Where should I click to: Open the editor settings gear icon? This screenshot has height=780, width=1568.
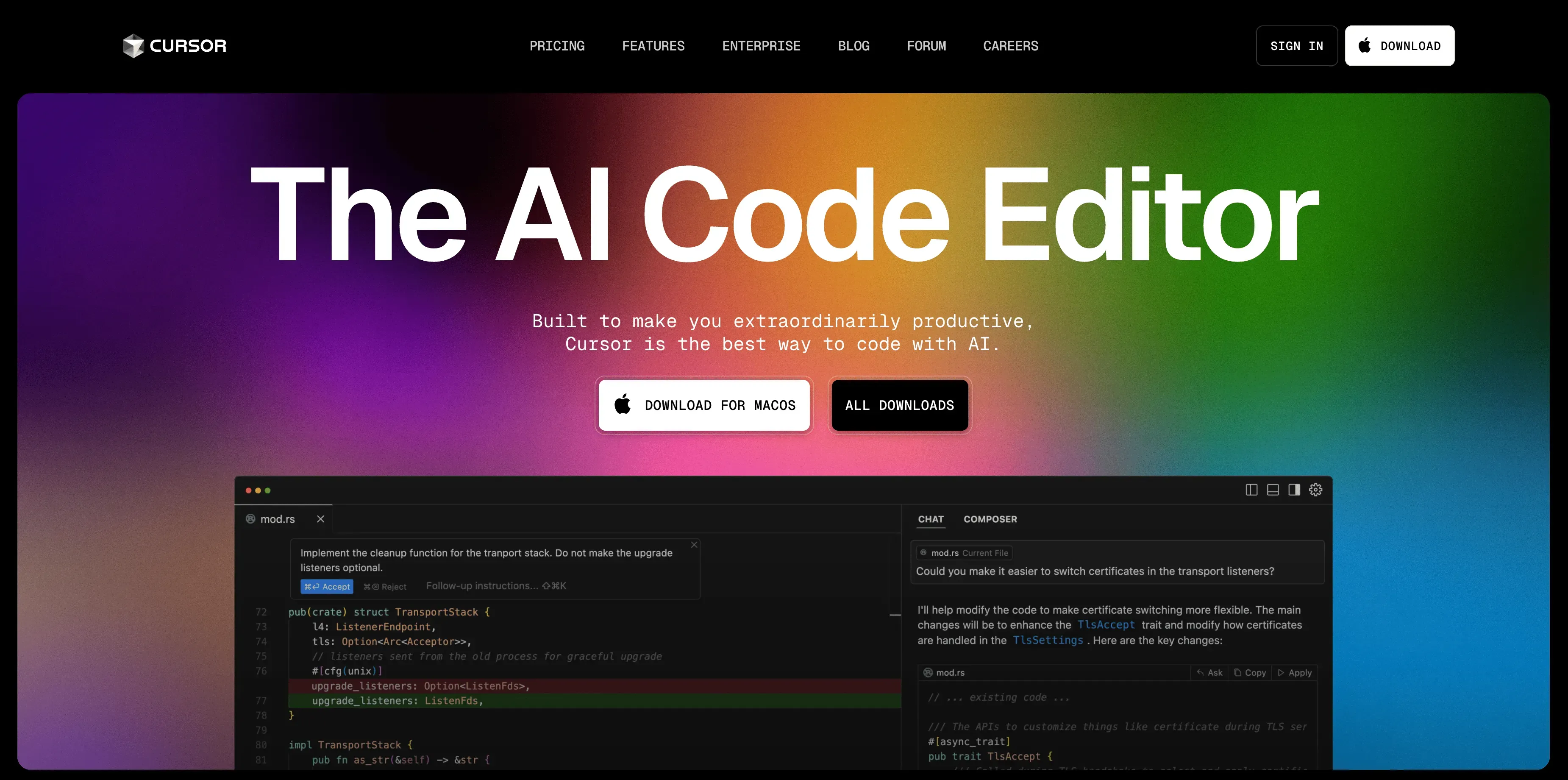(x=1316, y=490)
